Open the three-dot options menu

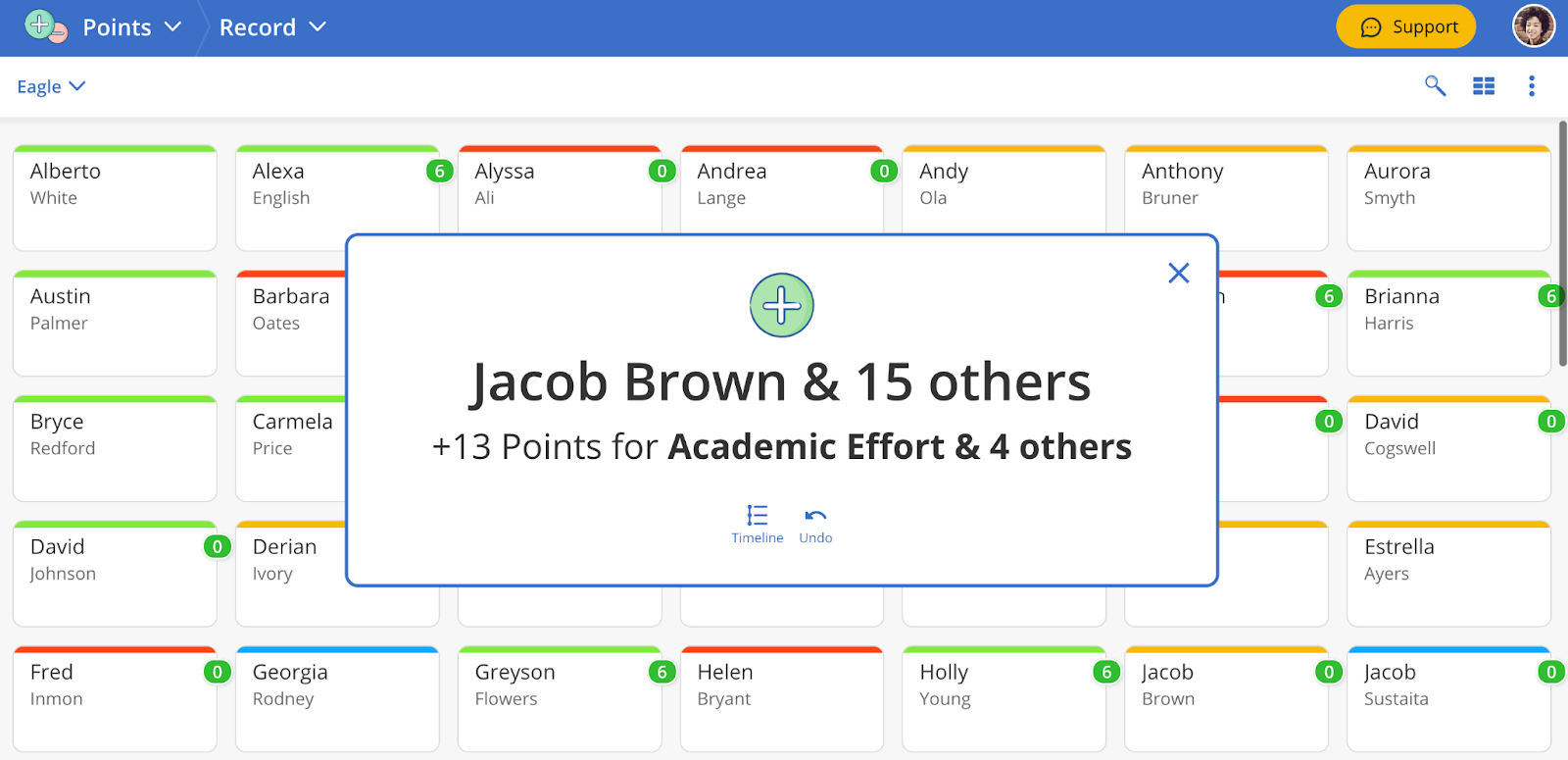point(1531,86)
